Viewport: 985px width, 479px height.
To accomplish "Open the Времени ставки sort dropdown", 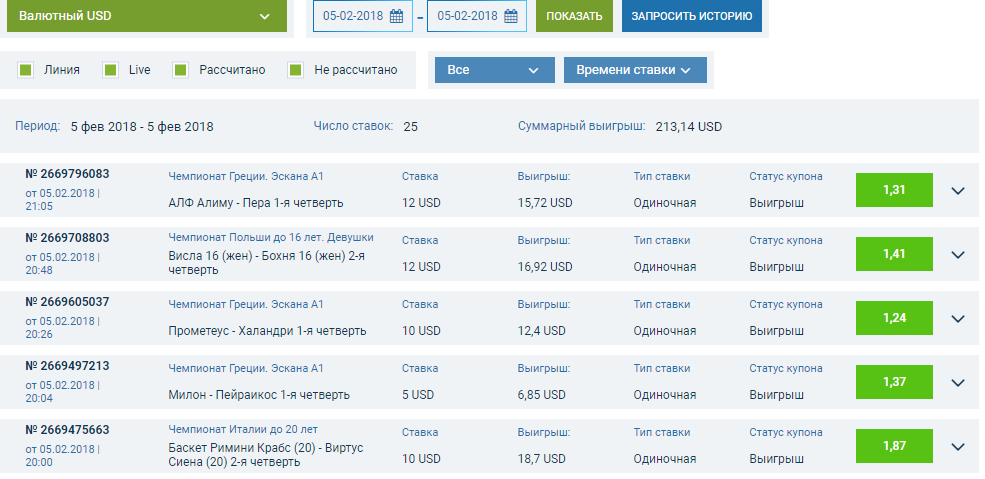I will click(x=635, y=70).
